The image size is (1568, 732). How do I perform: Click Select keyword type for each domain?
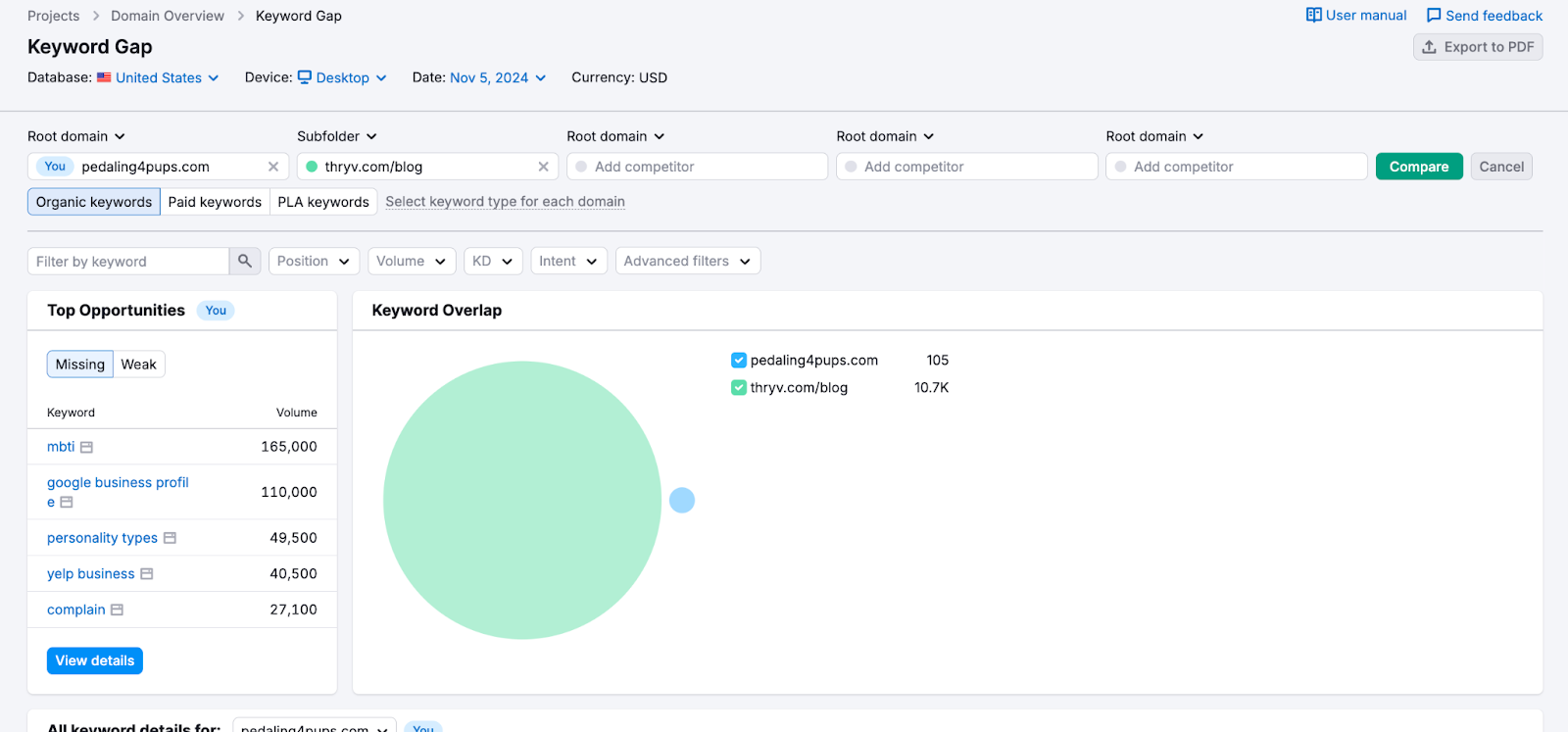tap(505, 202)
